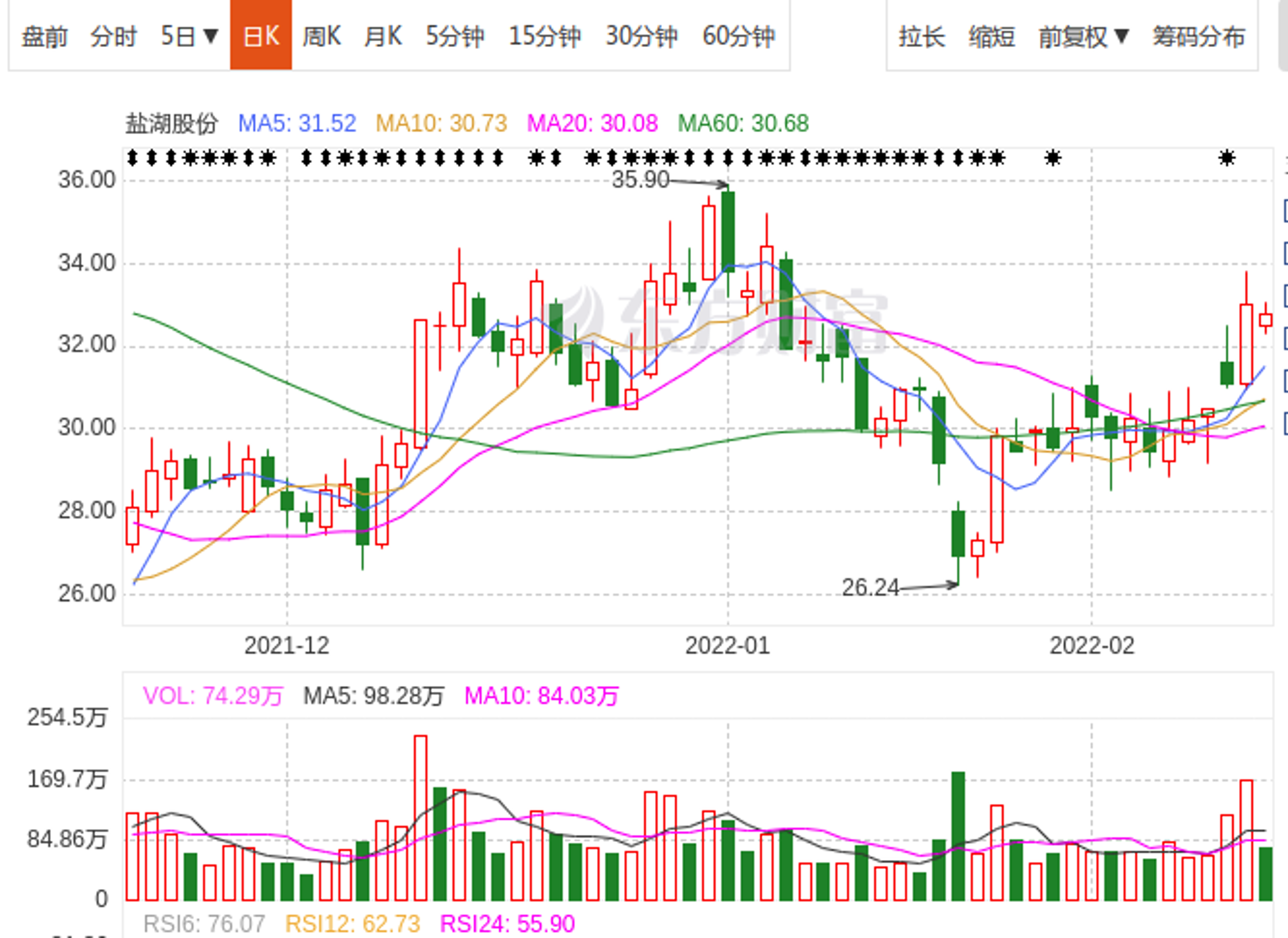
Task: Open the 前复权 adjustment dropdown
Action: 1084,36
